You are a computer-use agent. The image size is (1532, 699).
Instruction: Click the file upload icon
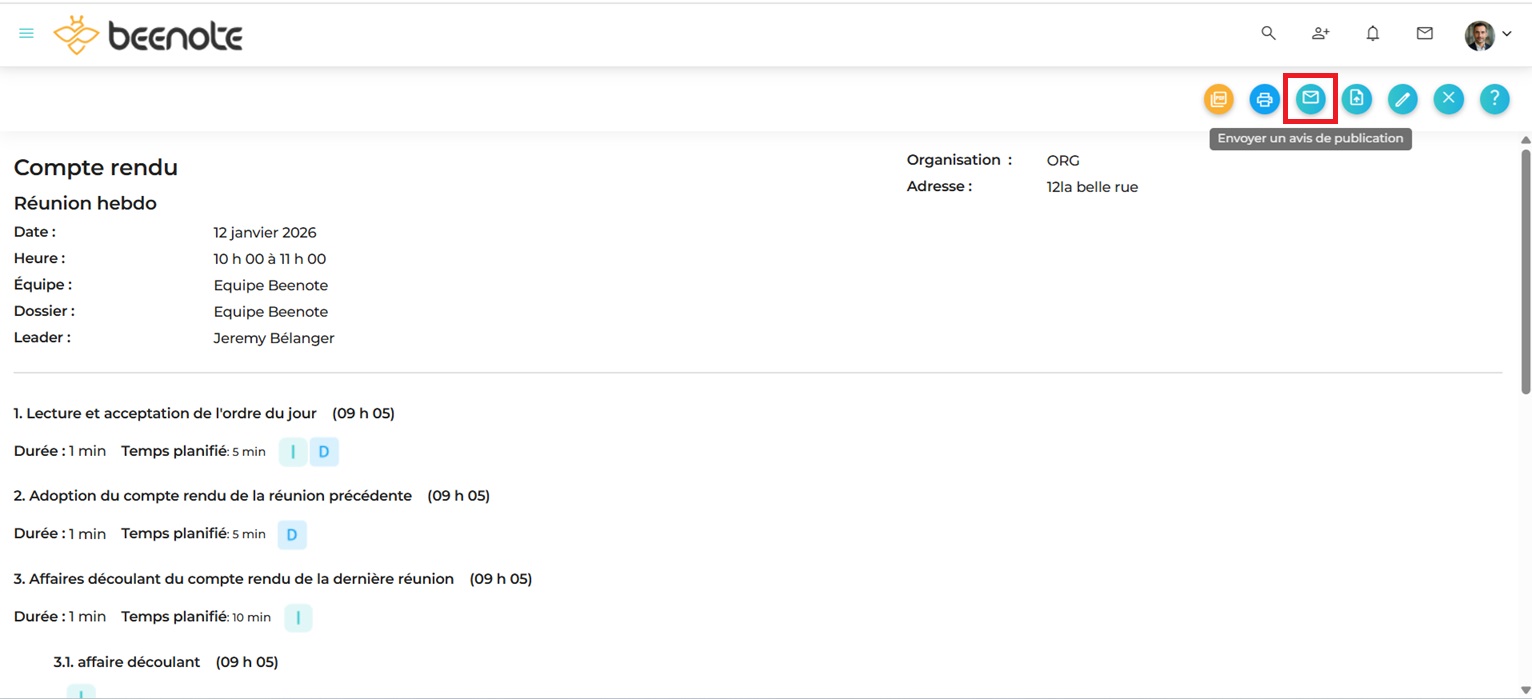pyautogui.click(x=1356, y=99)
